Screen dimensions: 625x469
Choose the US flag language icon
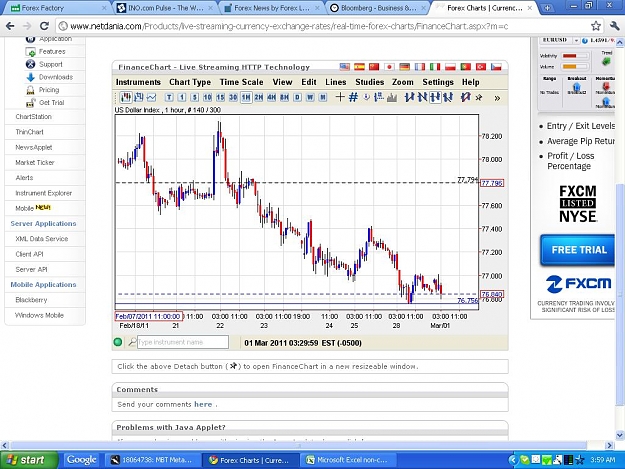(x=344, y=67)
